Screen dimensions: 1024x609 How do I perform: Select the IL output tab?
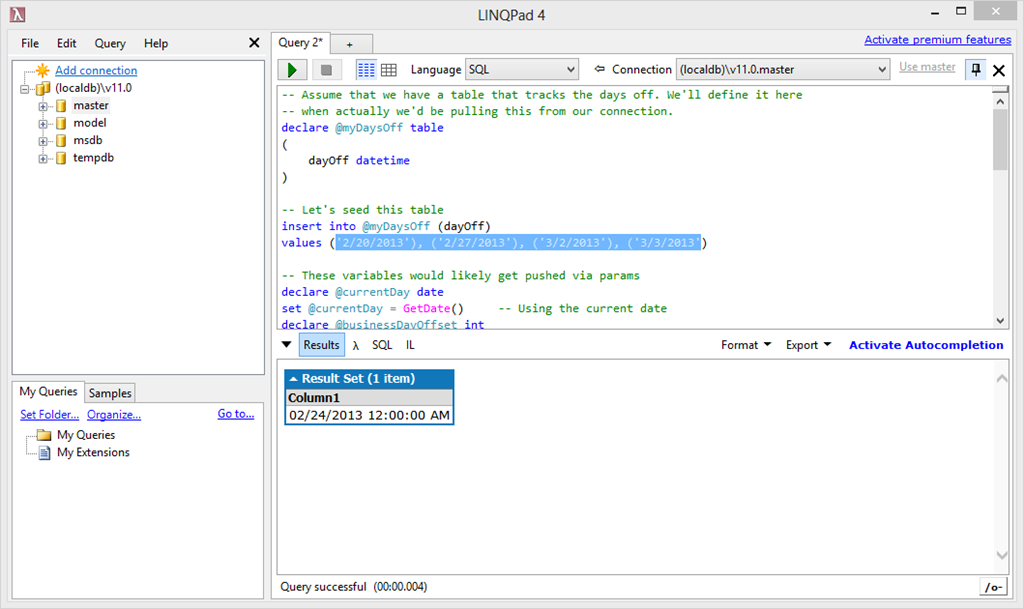(x=410, y=345)
